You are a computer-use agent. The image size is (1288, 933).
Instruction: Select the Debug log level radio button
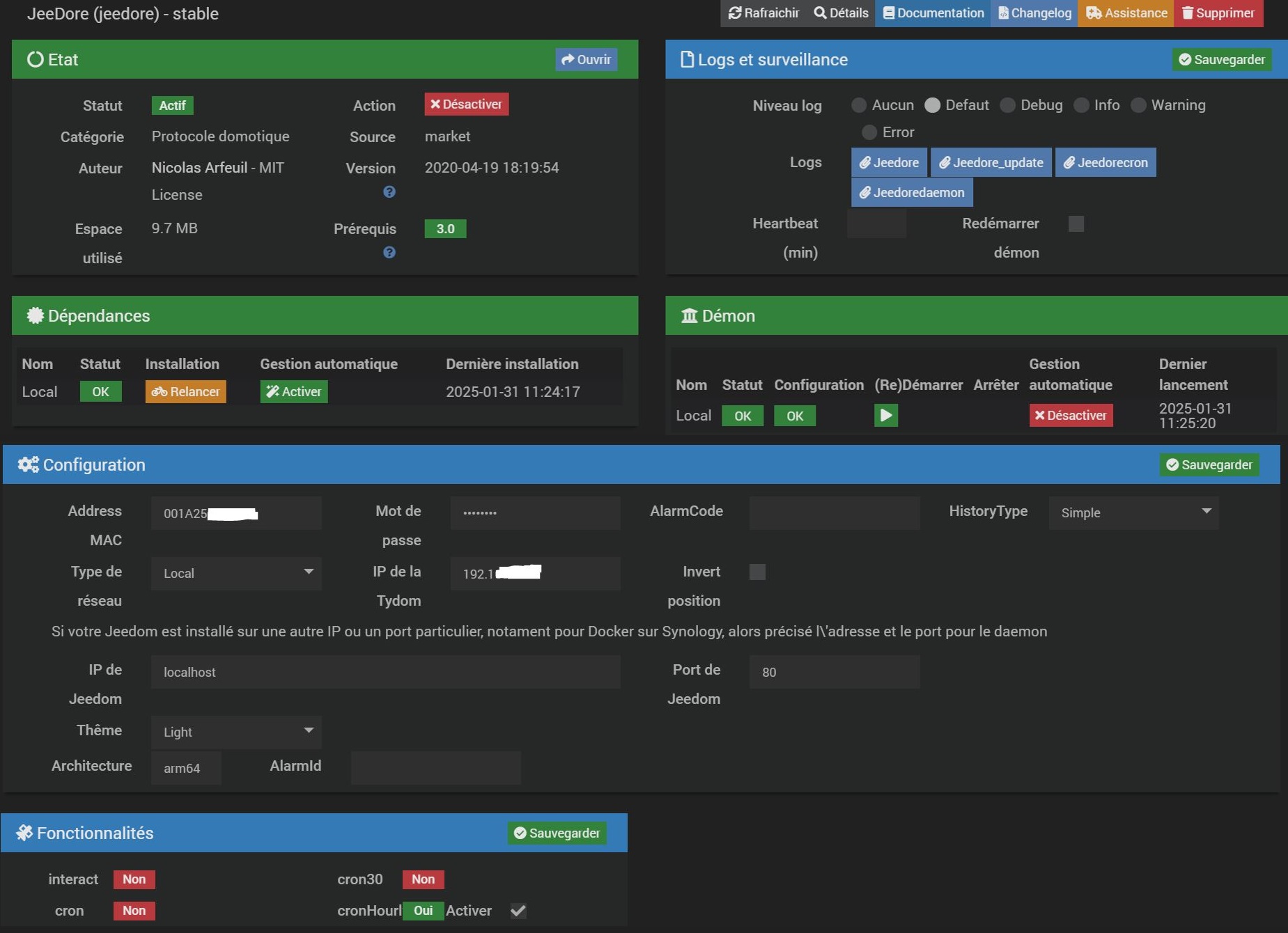point(1007,105)
